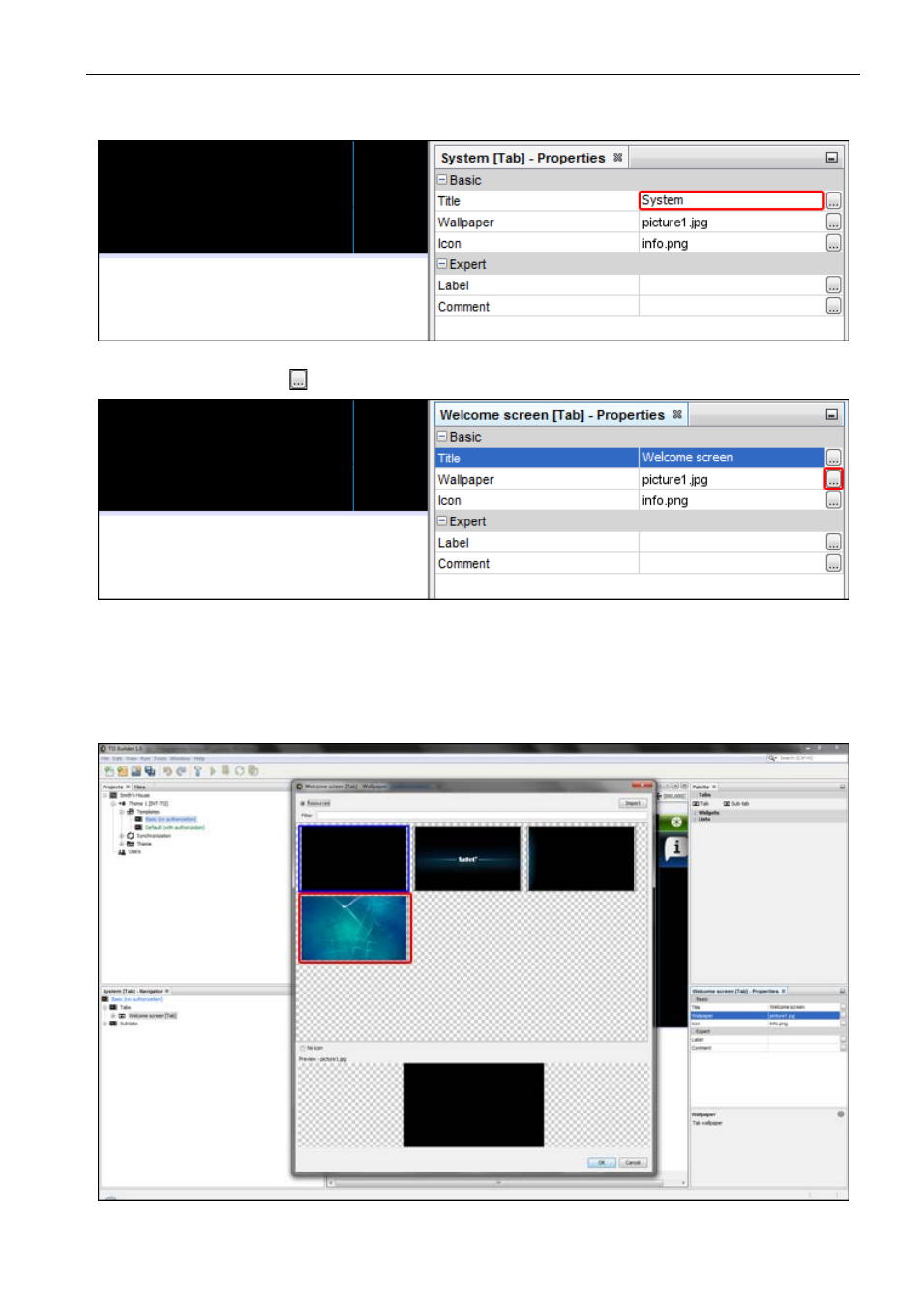Click the Import button in Wallpaper dialog
The image size is (924, 1306).
point(633,803)
